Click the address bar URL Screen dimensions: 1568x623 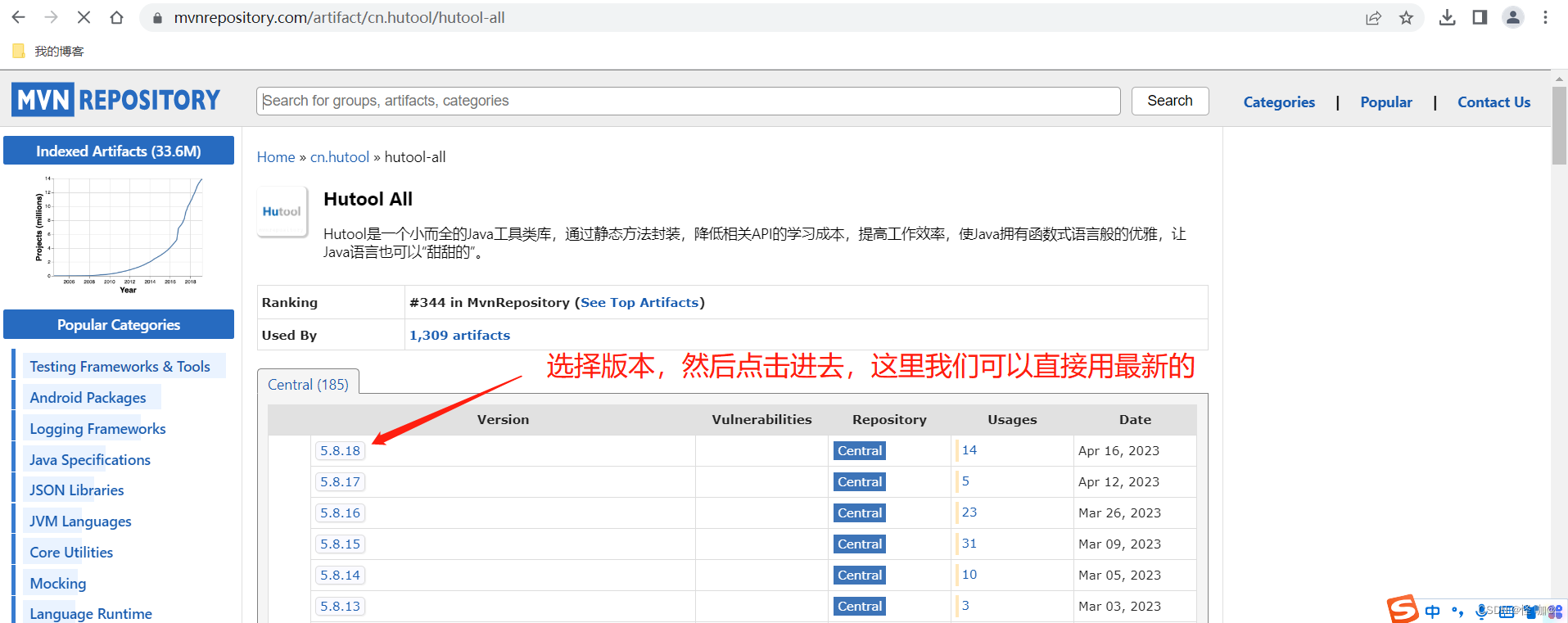[x=339, y=17]
